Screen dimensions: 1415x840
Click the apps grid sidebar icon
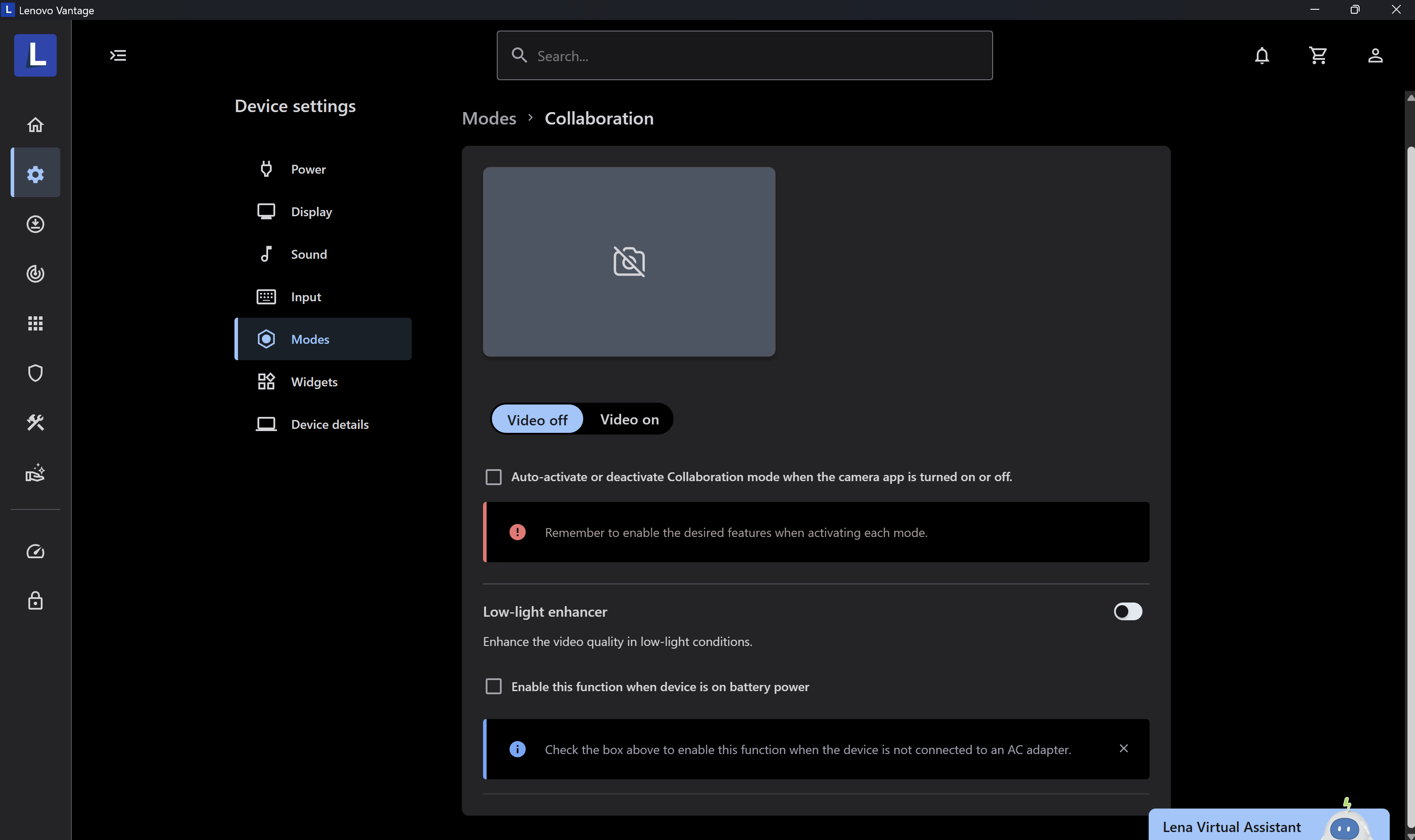tap(35, 323)
